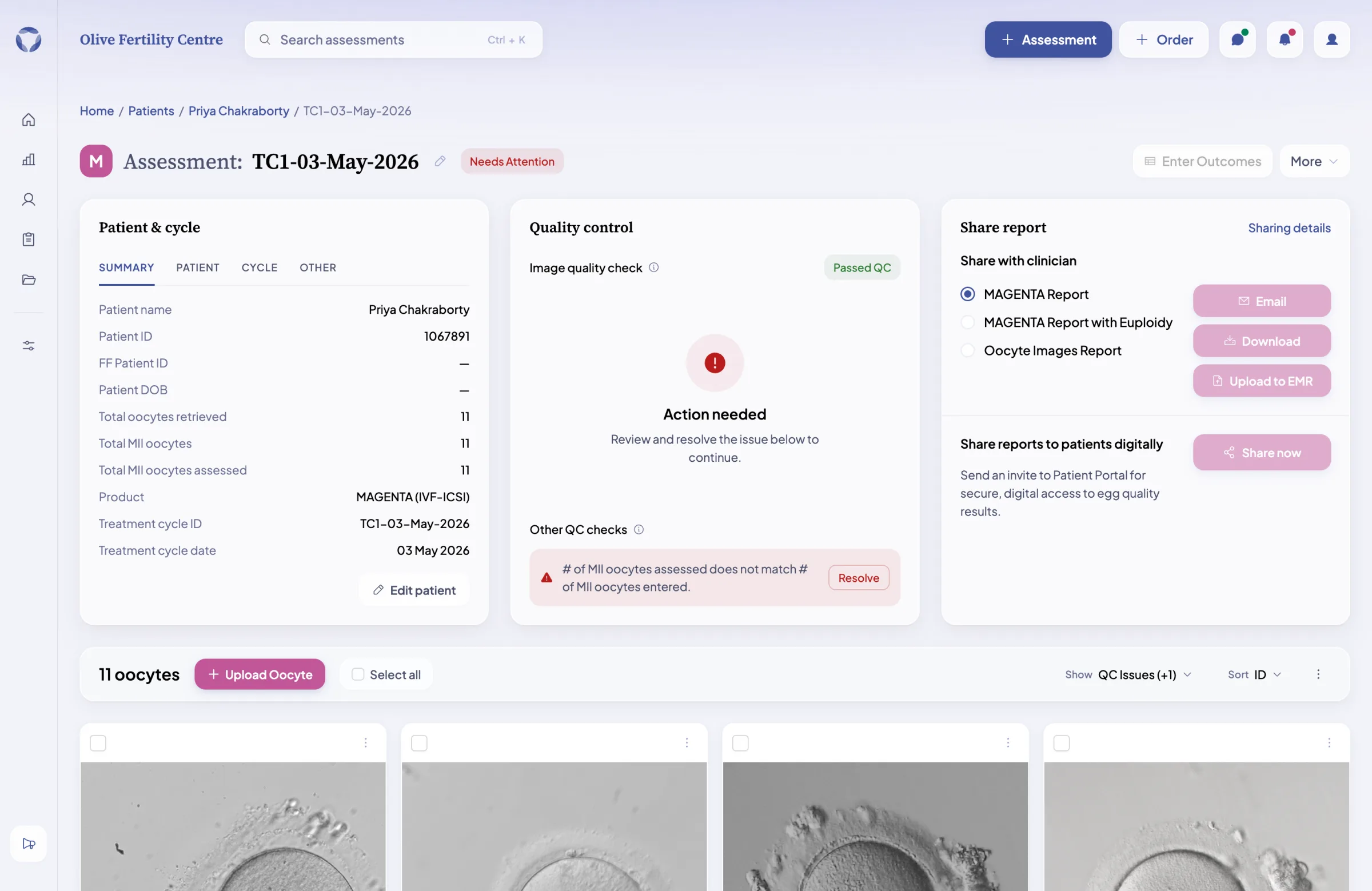Viewport: 1372px width, 891px height.
Task: Open the oocyte list three-dot menu
Action: tap(1318, 674)
